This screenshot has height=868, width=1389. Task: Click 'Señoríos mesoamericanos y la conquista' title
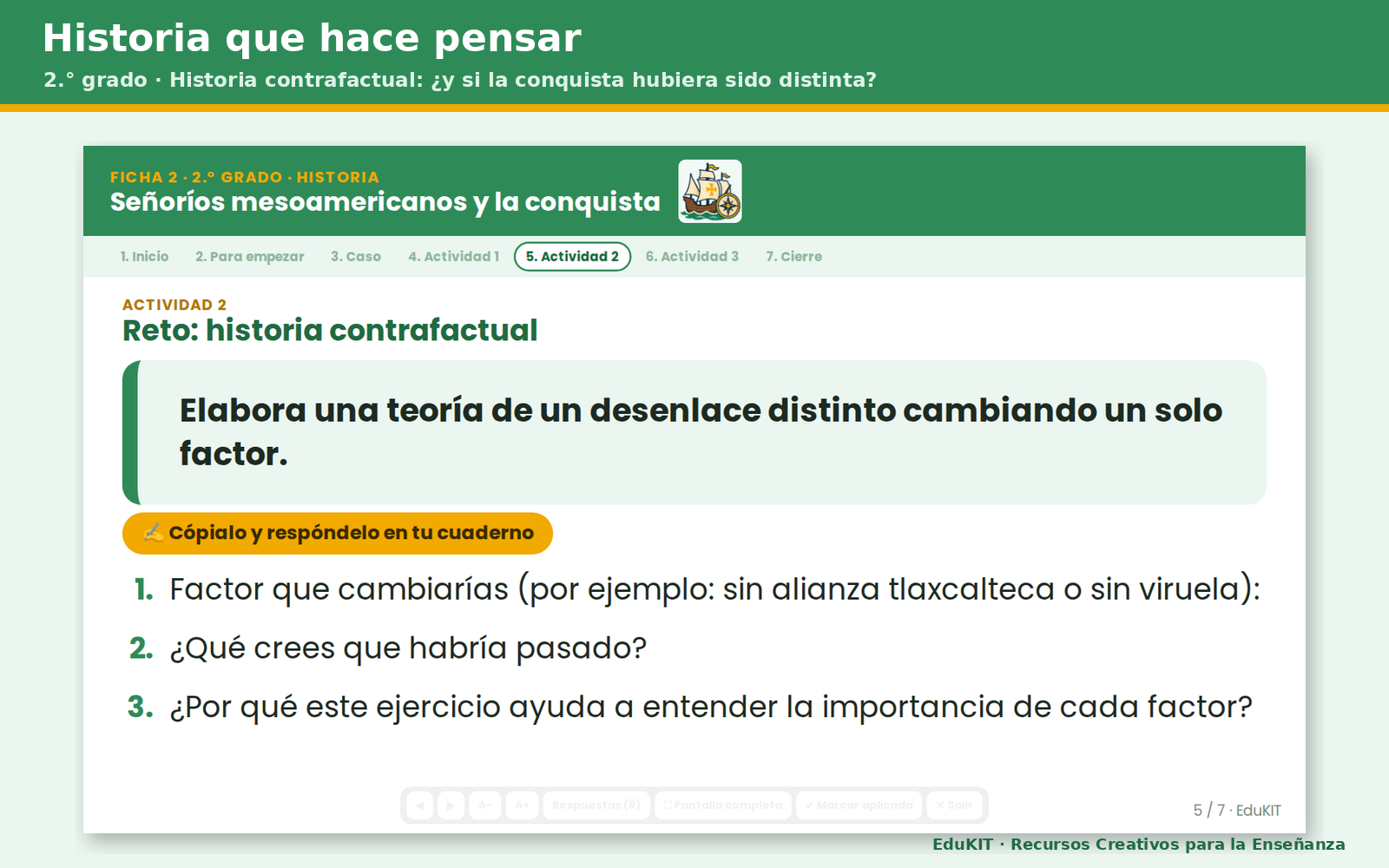click(x=385, y=202)
